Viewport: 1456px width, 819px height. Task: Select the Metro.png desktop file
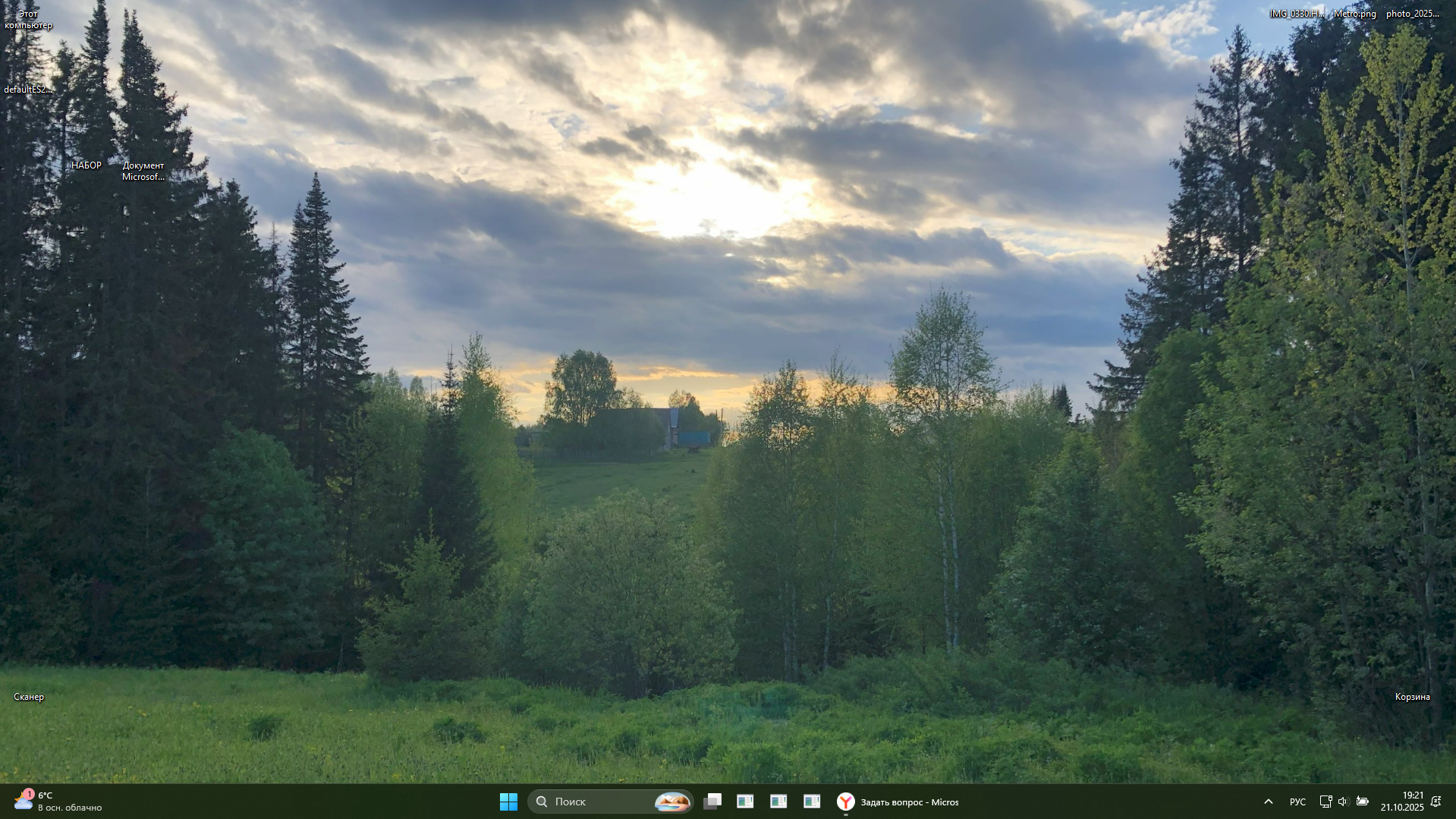click(x=1355, y=14)
